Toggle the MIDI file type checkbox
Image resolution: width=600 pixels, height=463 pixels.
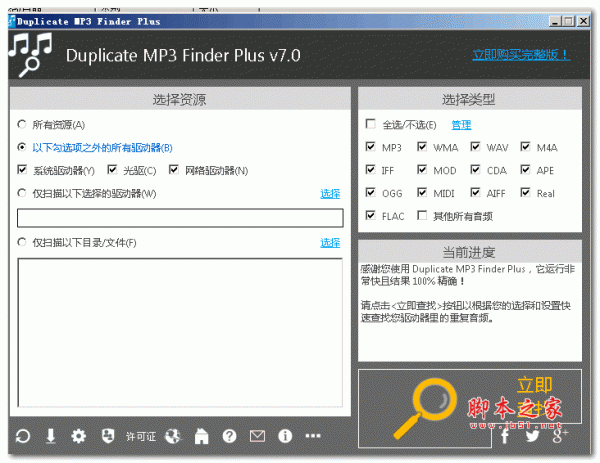coord(422,192)
